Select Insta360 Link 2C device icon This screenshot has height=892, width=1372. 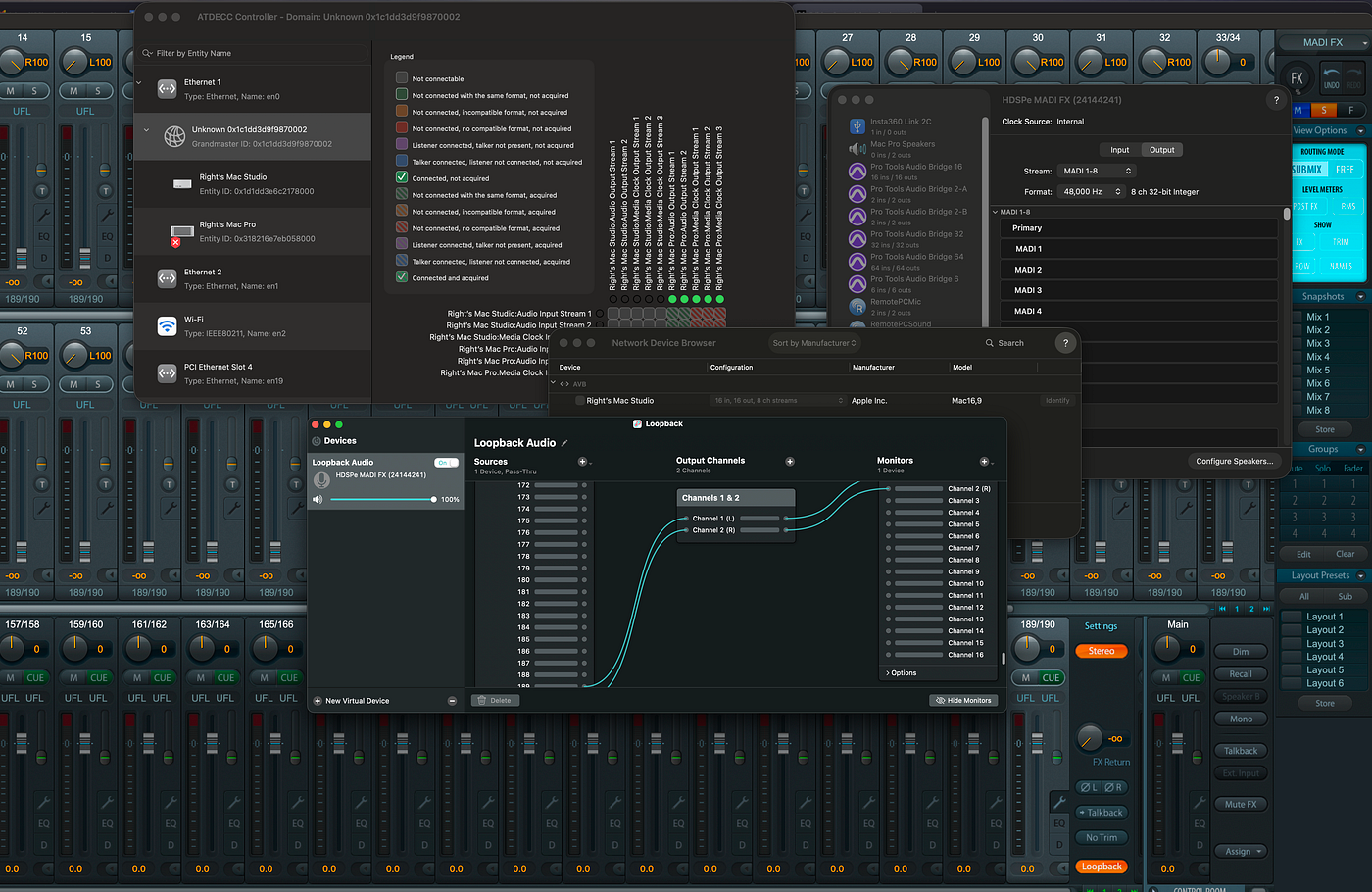tap(857, 126)
